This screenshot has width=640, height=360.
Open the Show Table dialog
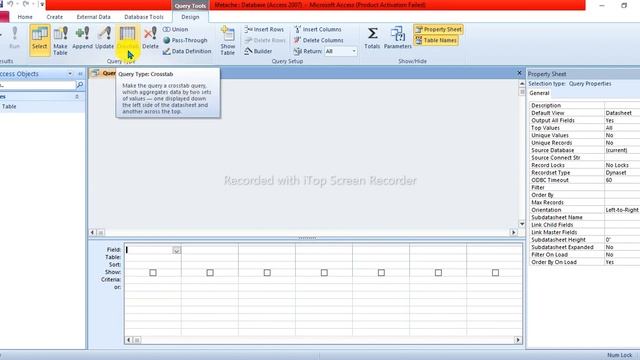click(227, 40)
